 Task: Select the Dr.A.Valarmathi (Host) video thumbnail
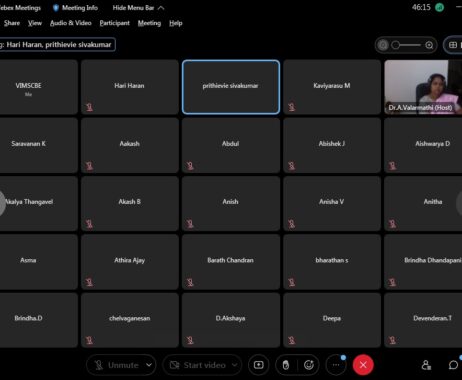[x=423, y=87]
